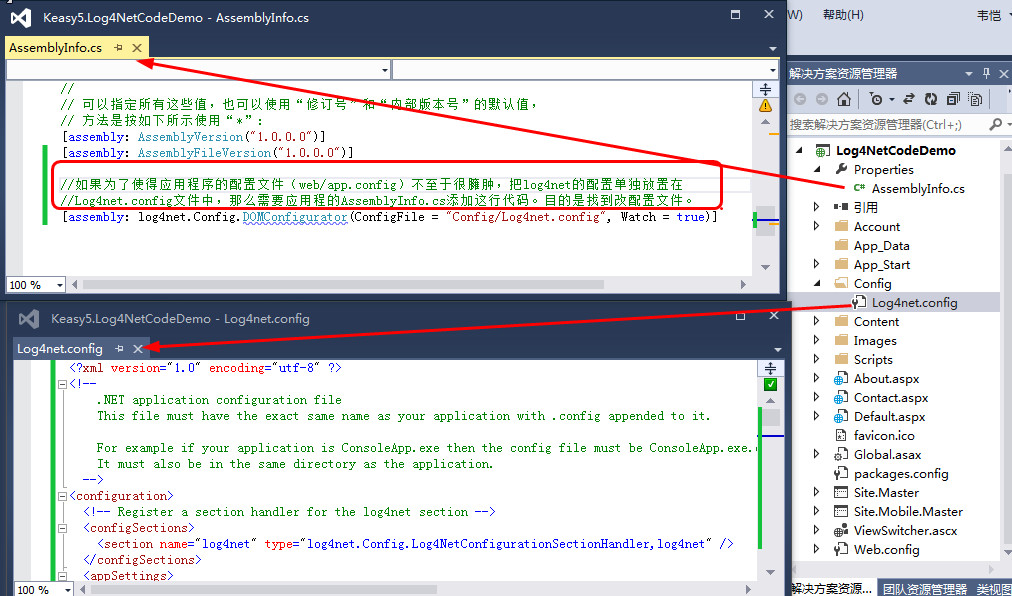Expand the Global.asax node
Screen dimensions: 1012x596
point(817,454)
